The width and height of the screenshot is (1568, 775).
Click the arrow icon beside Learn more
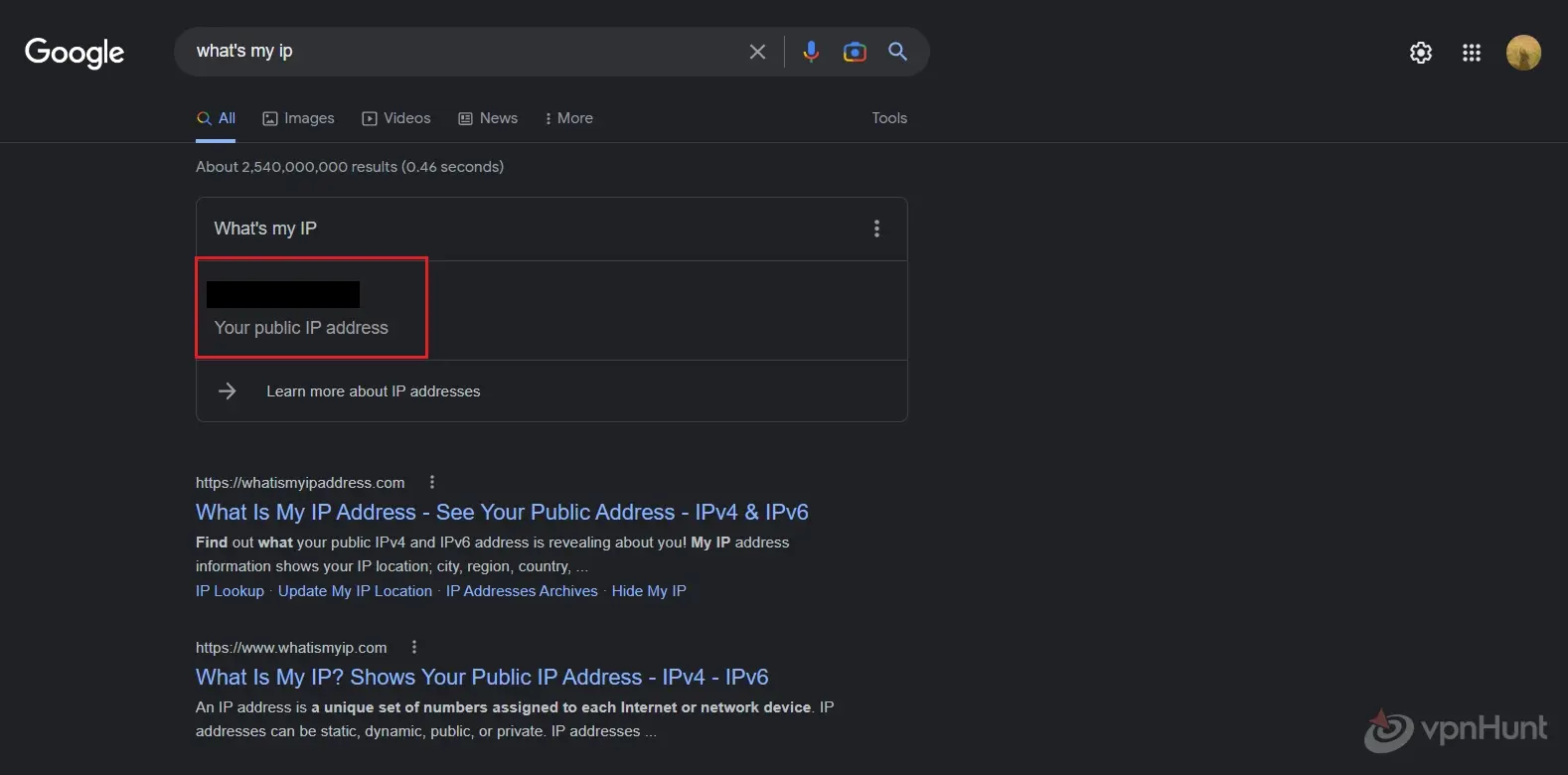pos(228,391)
